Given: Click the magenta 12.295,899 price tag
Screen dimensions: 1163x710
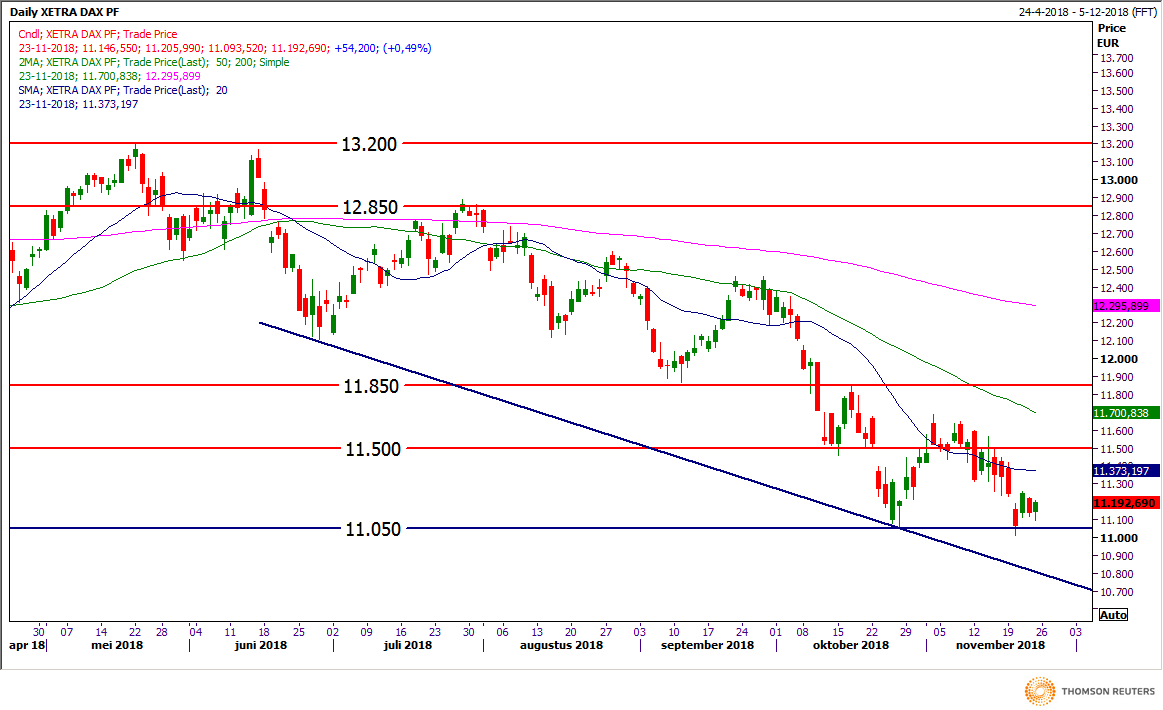Looking at the screenshot, I should [1125, 306].
